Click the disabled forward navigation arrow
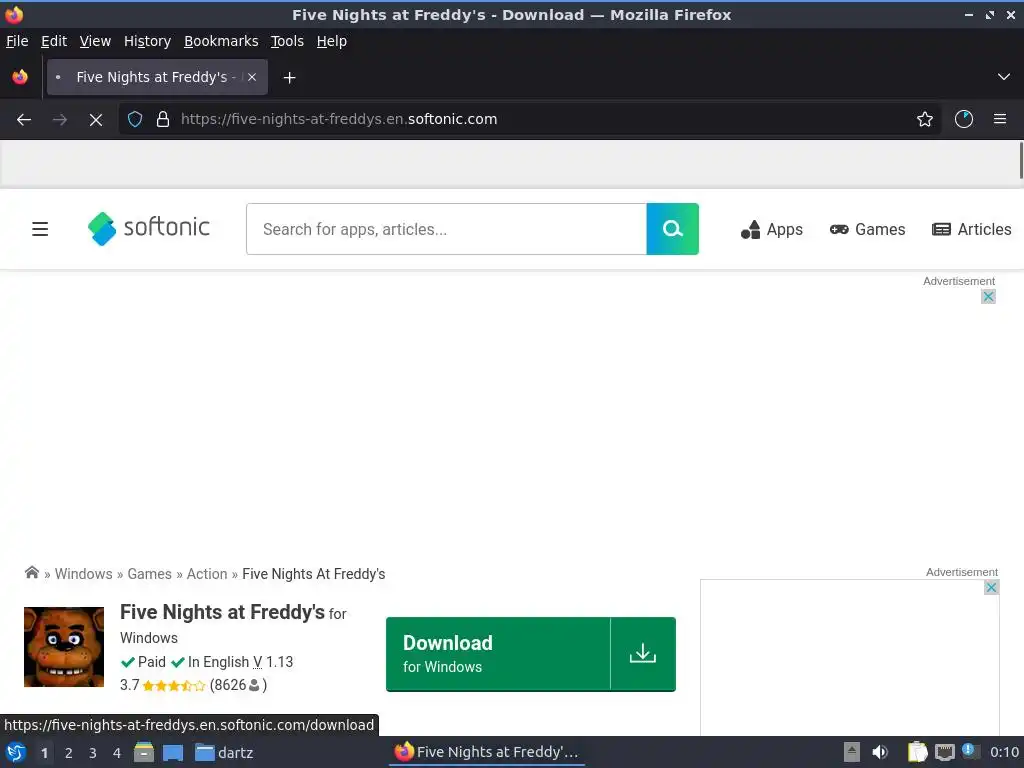The image size is (1024, 768). 59,120
